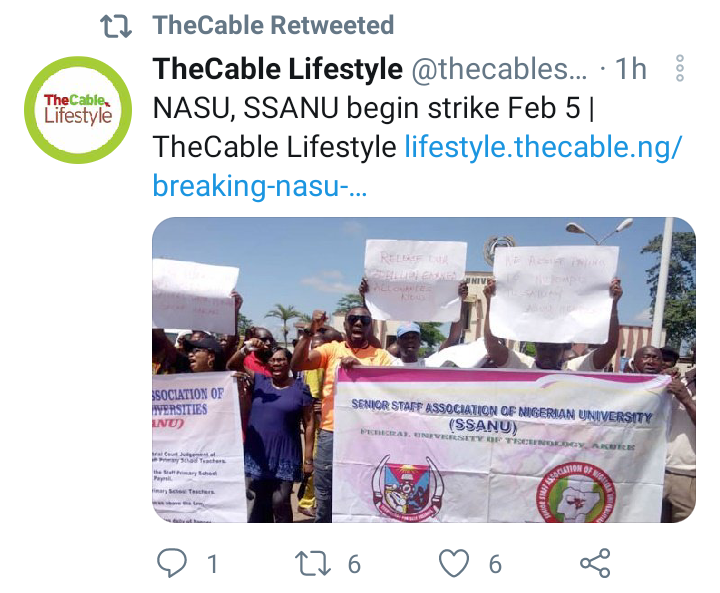
Task: Click the @thecables... handle
Action: coord(499,69)
